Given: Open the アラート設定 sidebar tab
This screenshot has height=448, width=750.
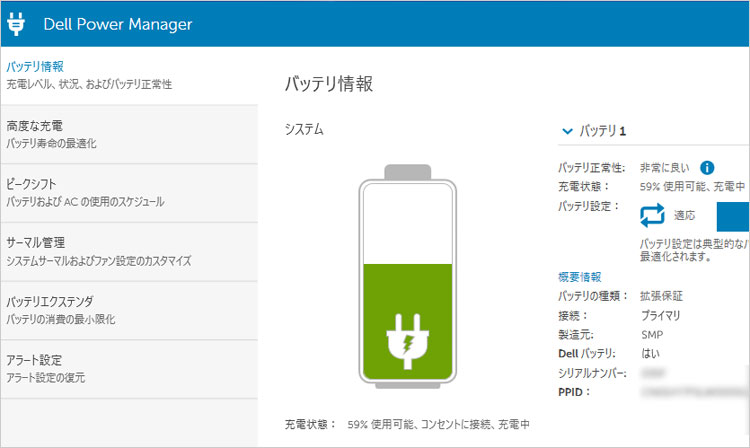Looking at the screenshot, I should 129,370.
